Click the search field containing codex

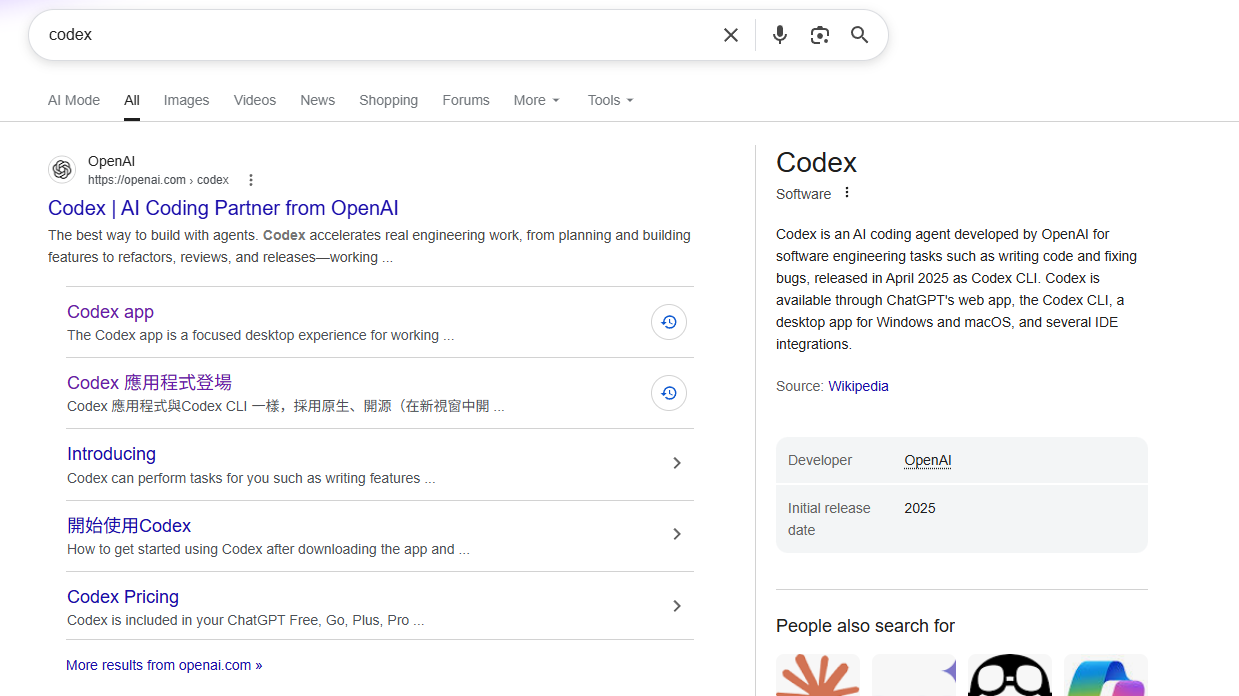[x=380, y=35]
